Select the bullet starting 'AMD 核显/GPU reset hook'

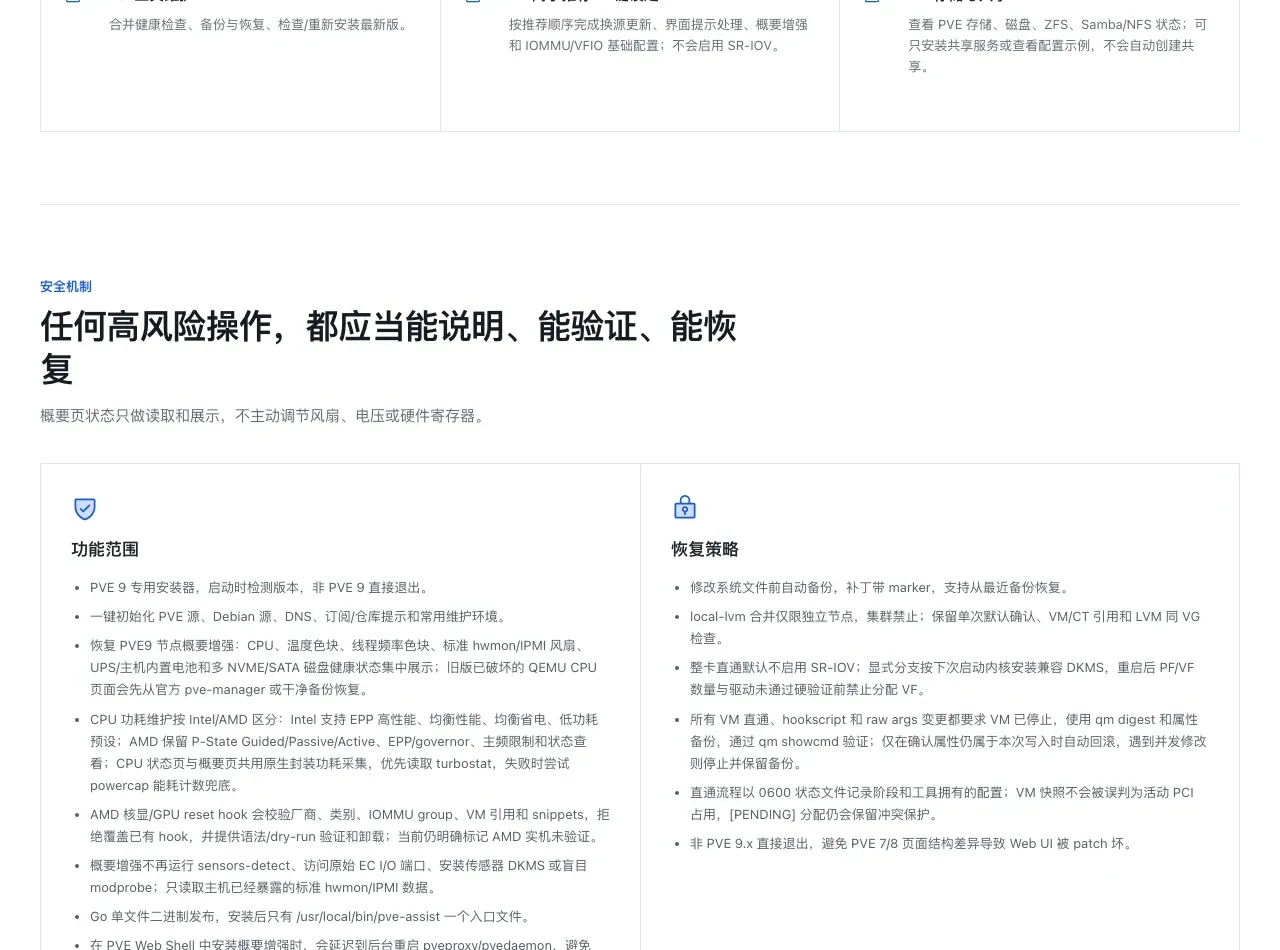pyautogui.click(x=349, y=826)
